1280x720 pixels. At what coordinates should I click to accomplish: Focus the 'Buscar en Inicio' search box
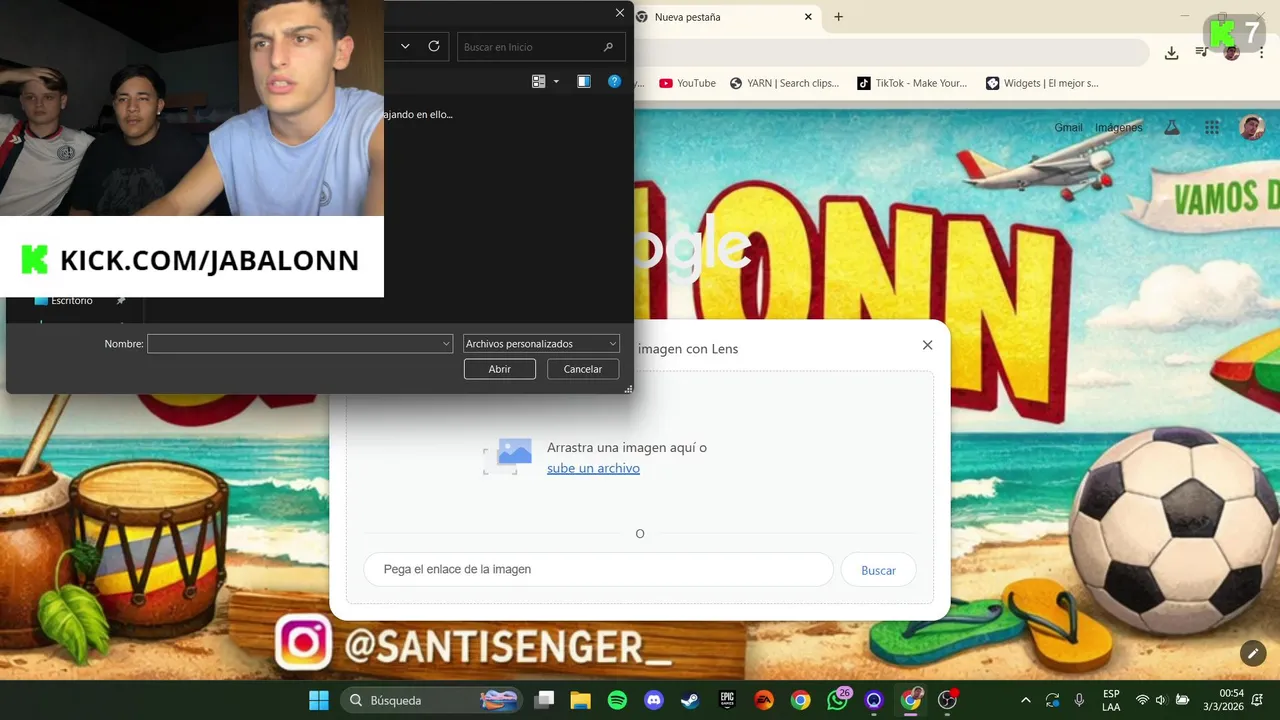point(541,47)
